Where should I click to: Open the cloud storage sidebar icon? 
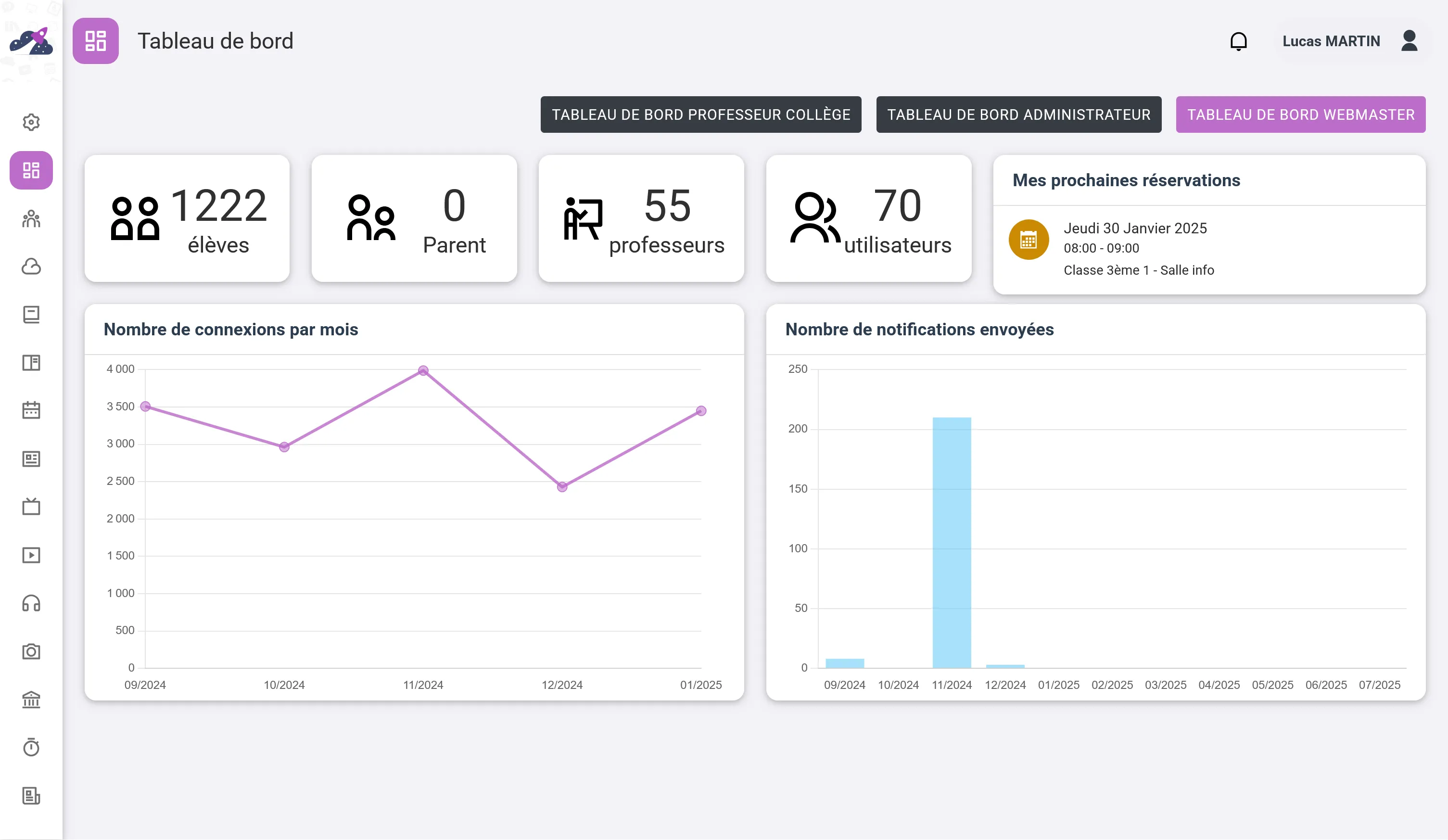tap(31, 267)
